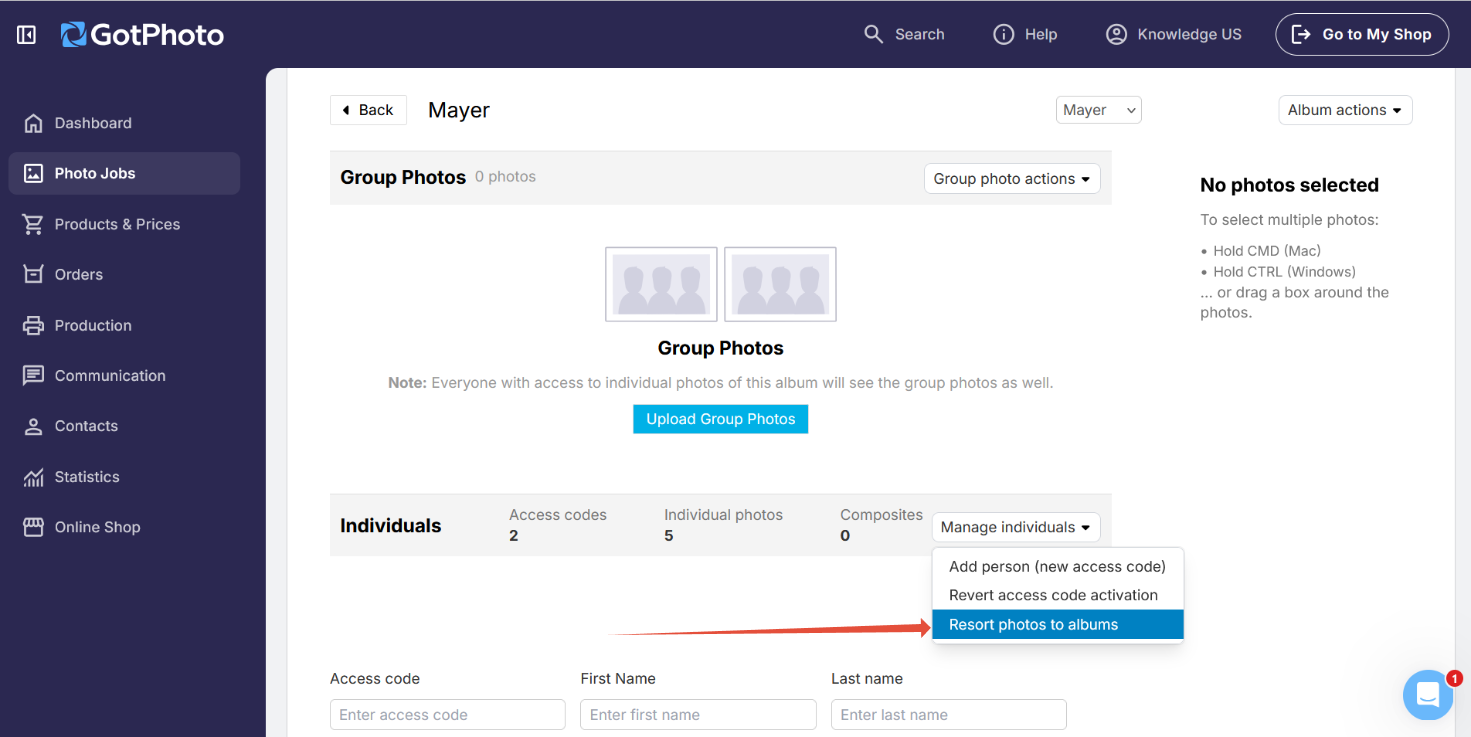Click the GotPhoto logo
The width and height of the screenshot is (1471, 737).
[x=142, y=35]
